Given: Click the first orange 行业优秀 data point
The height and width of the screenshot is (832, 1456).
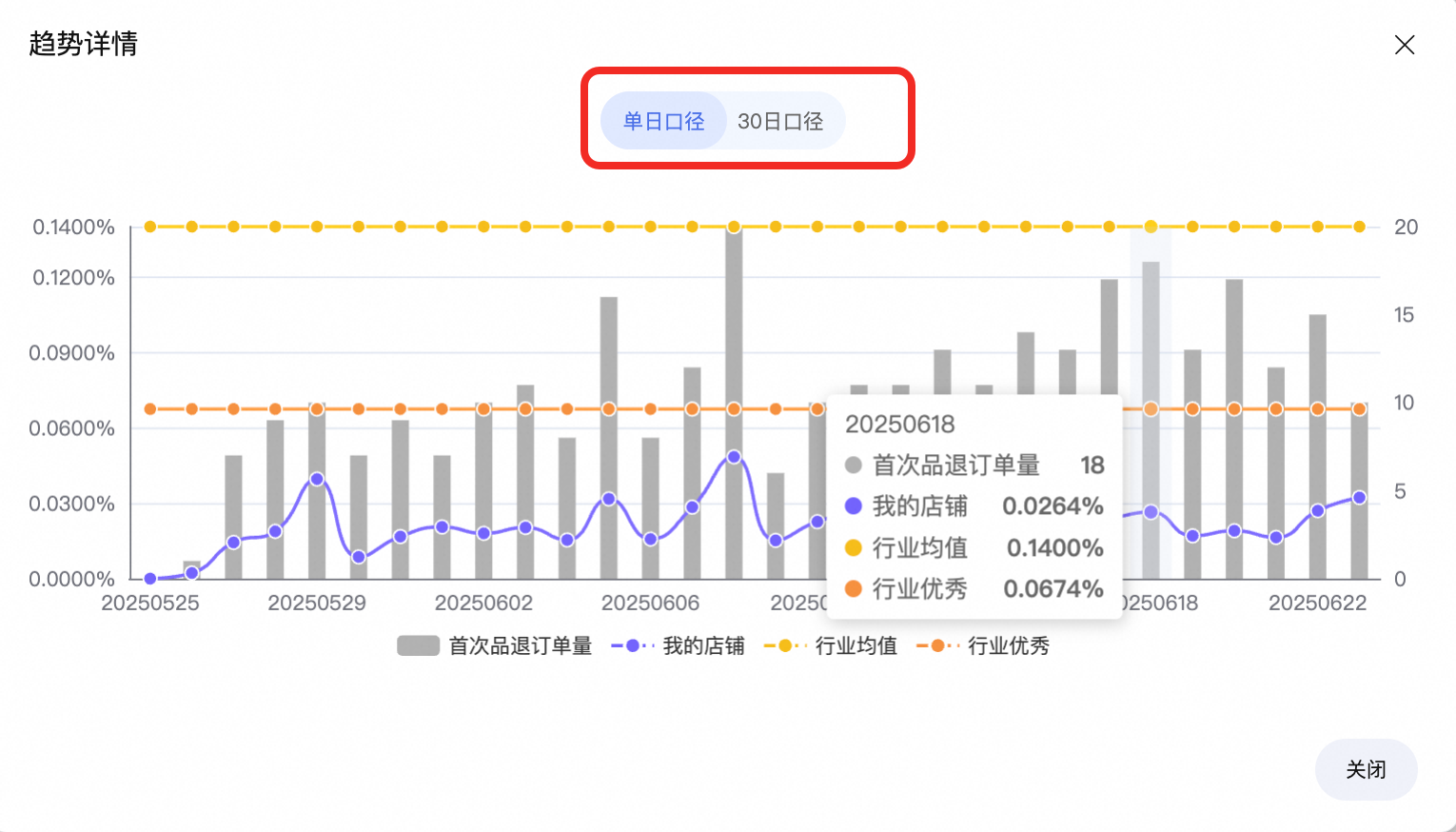Looking at the screenshot, I should (x=150, y=409).
